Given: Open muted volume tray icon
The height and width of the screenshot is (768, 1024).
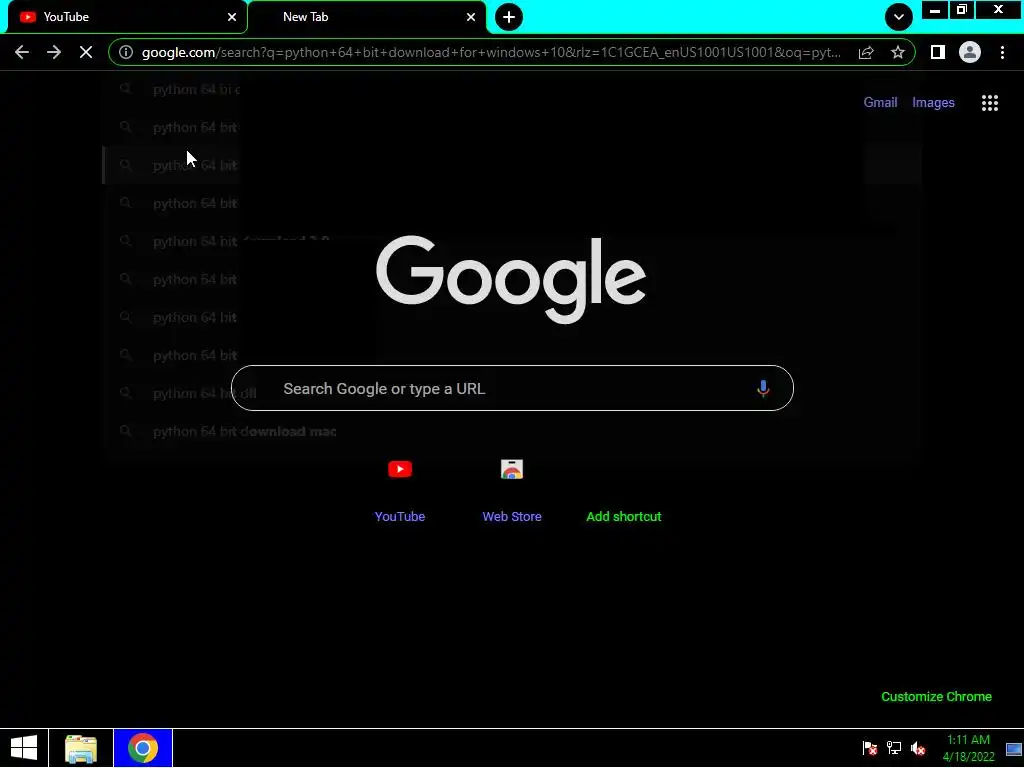Looking at the screenshot, I should 918,748.
